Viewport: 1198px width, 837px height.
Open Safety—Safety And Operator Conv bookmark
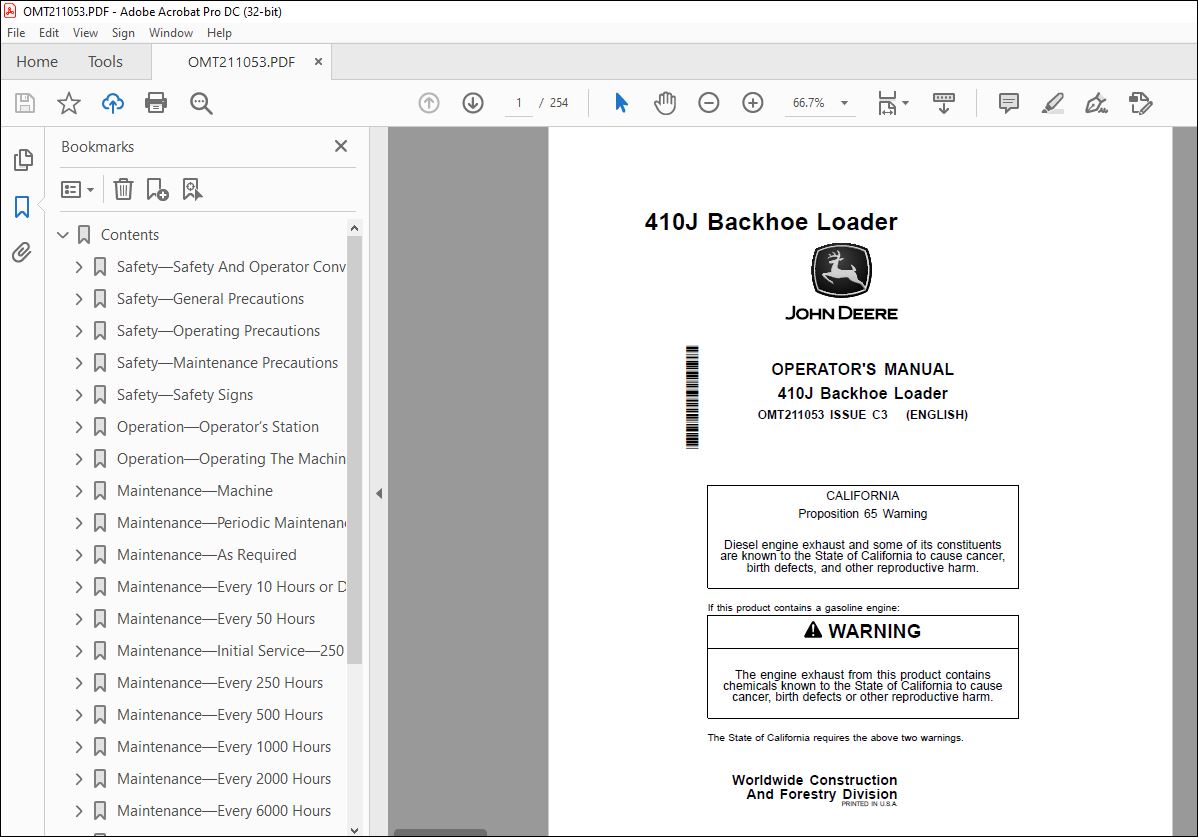231,267
